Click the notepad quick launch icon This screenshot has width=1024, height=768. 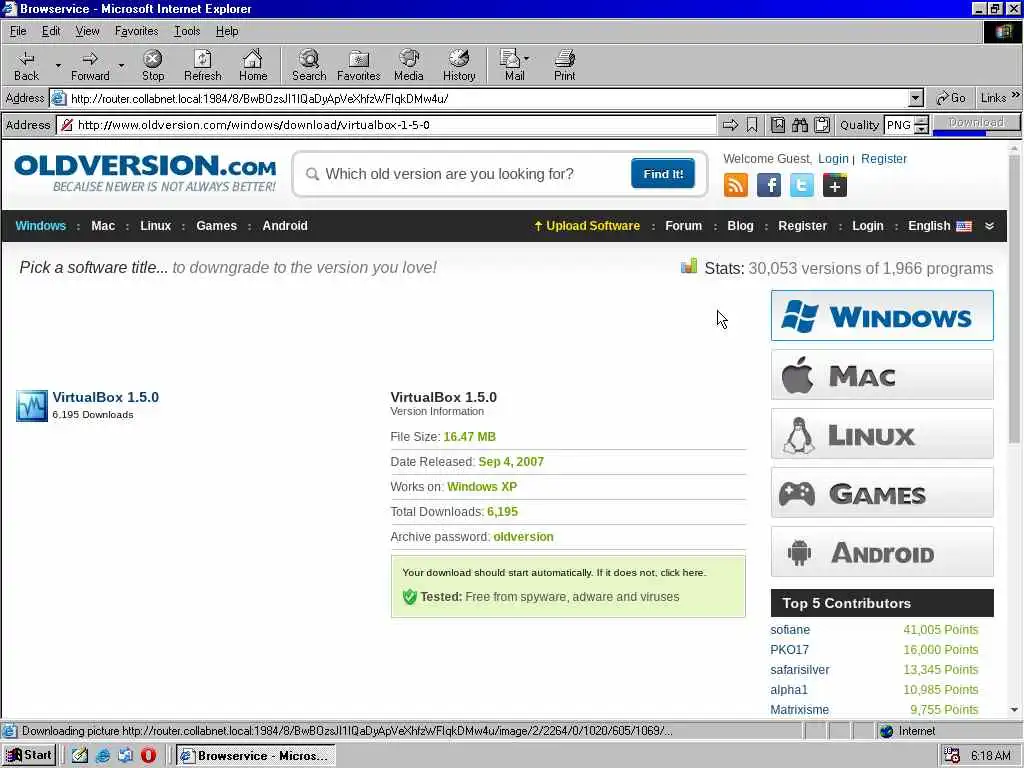(x=80, y=756)
